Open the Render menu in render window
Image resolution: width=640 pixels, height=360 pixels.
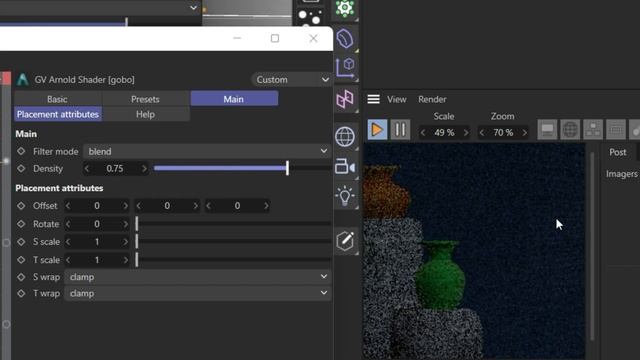tap(432, 99)
